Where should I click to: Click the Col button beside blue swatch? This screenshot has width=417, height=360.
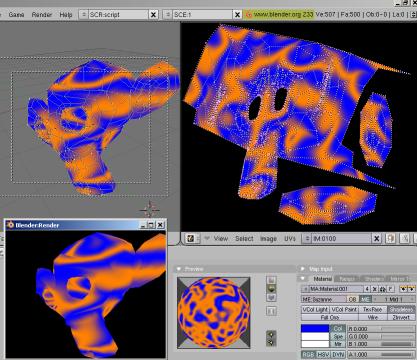[x=338, y=329]
